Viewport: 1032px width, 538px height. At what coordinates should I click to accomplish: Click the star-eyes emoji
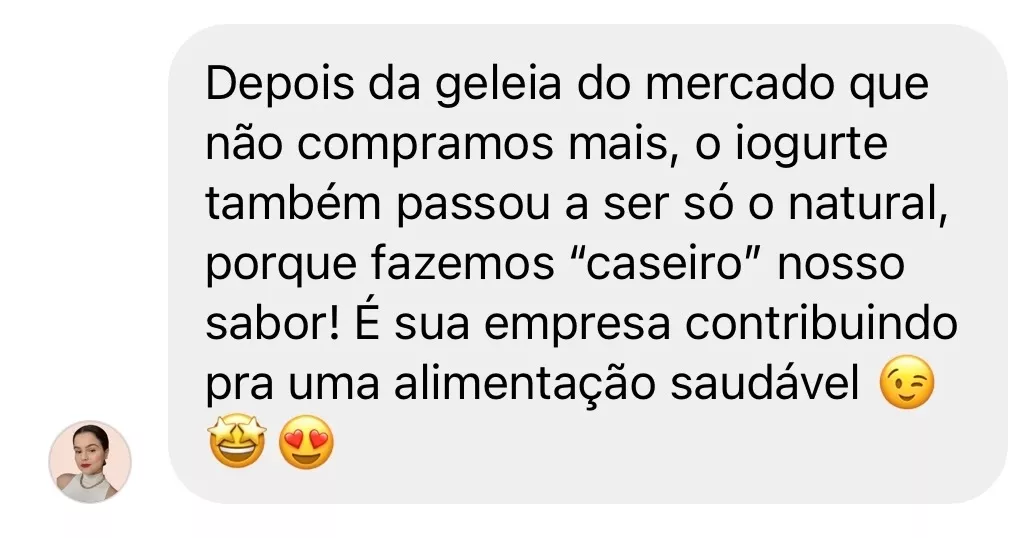(237, 441)
